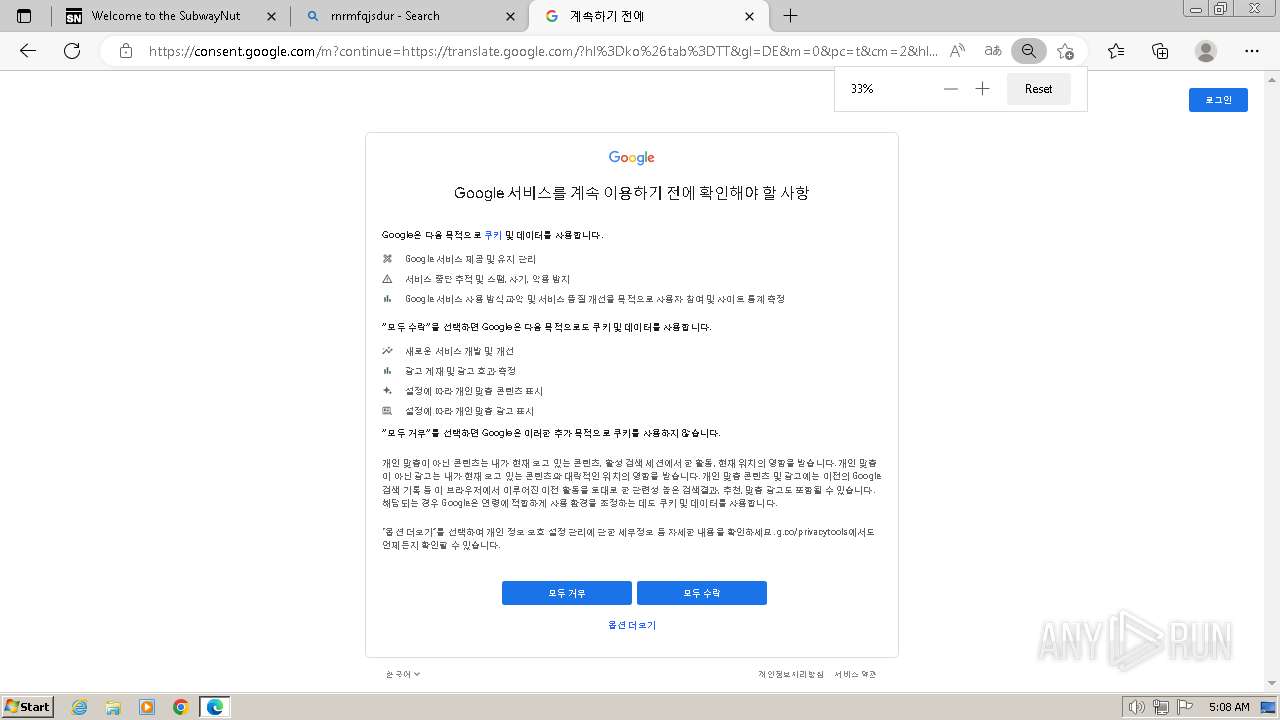Click the consent page heading text
The image size is (1280, 720).
(632, 193)
